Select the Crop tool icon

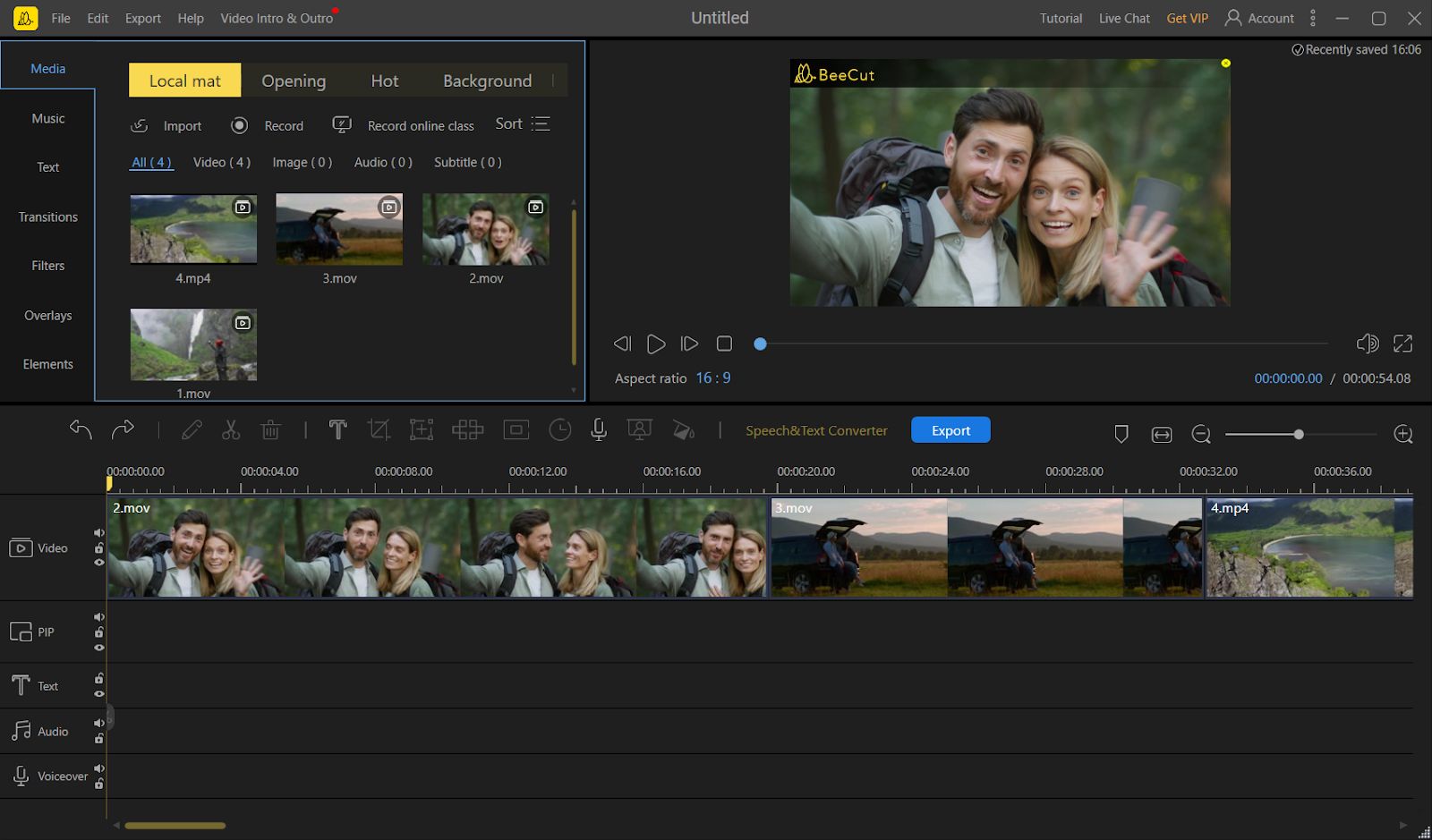(379, 430)
